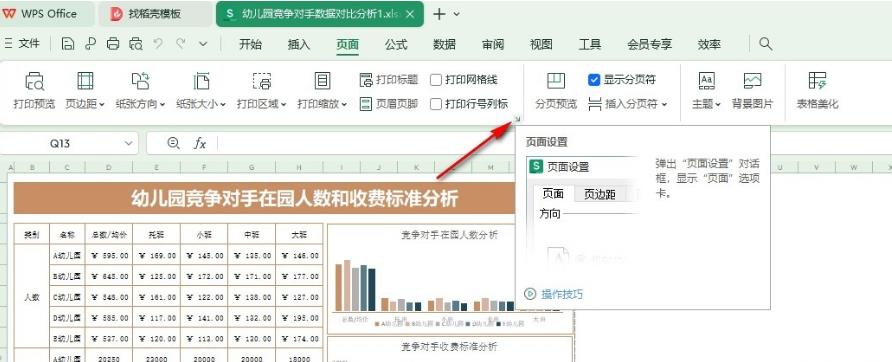This screenshot has height=362, width=892.
Task: Expand the Paper Orientation (纸张方向) dropdown
Action: [x=162, y=105]
